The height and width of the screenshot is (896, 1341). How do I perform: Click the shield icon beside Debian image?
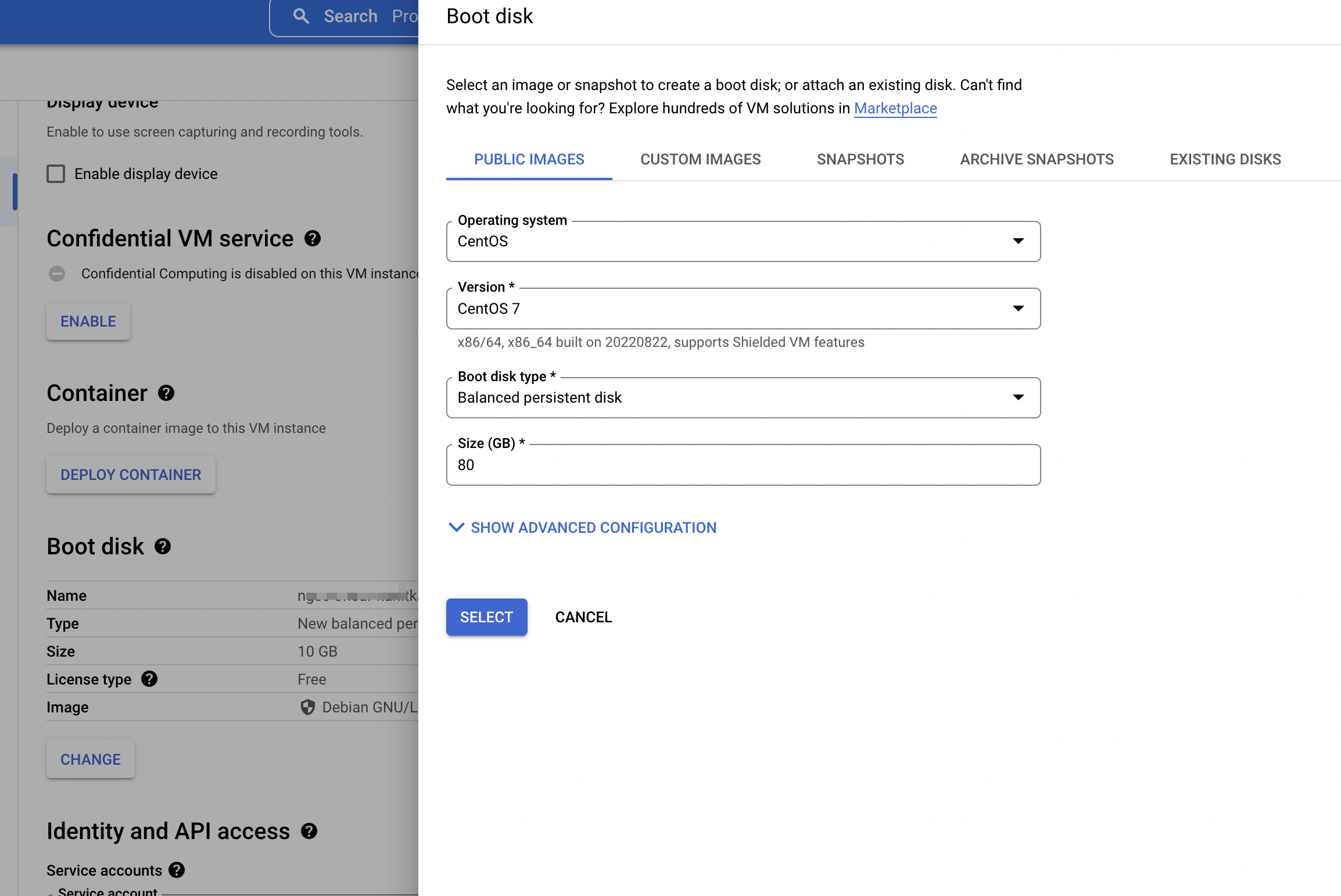(308, 707)
